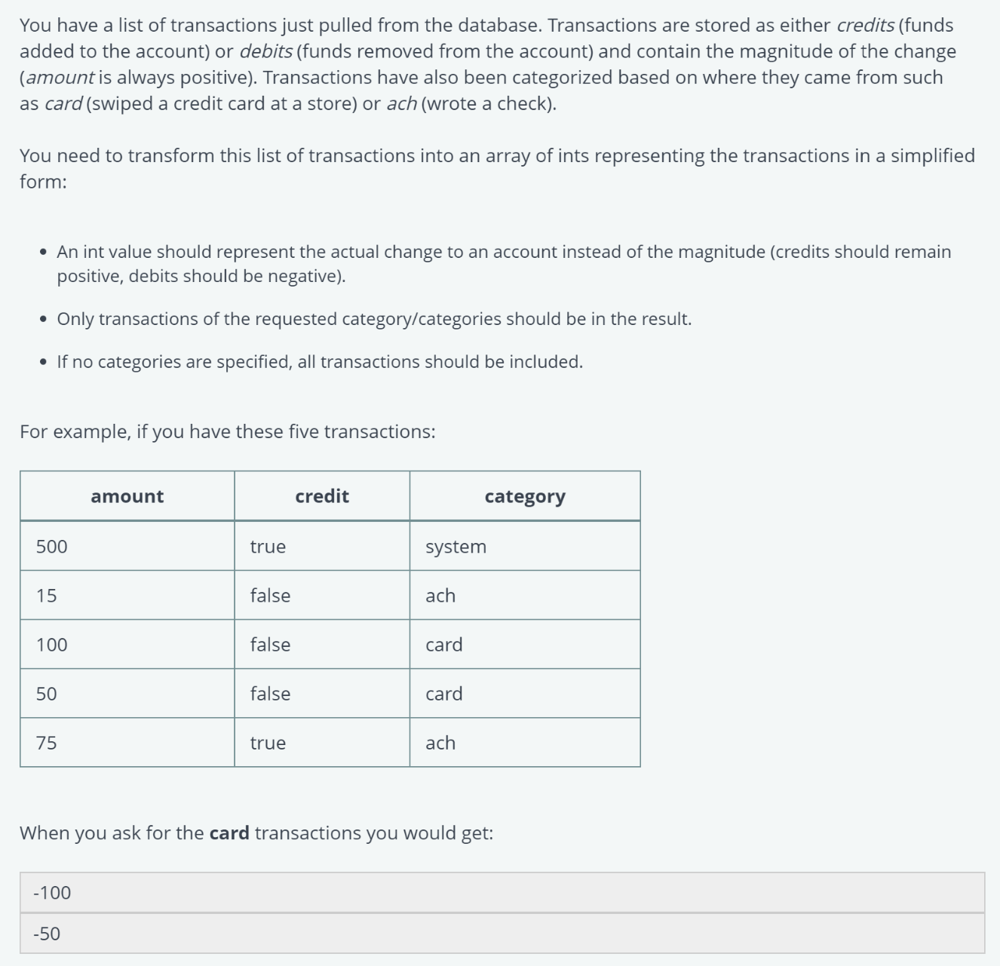Select the 500 amount cell
Screen dimensions: 1000x966
pos(127,546)
